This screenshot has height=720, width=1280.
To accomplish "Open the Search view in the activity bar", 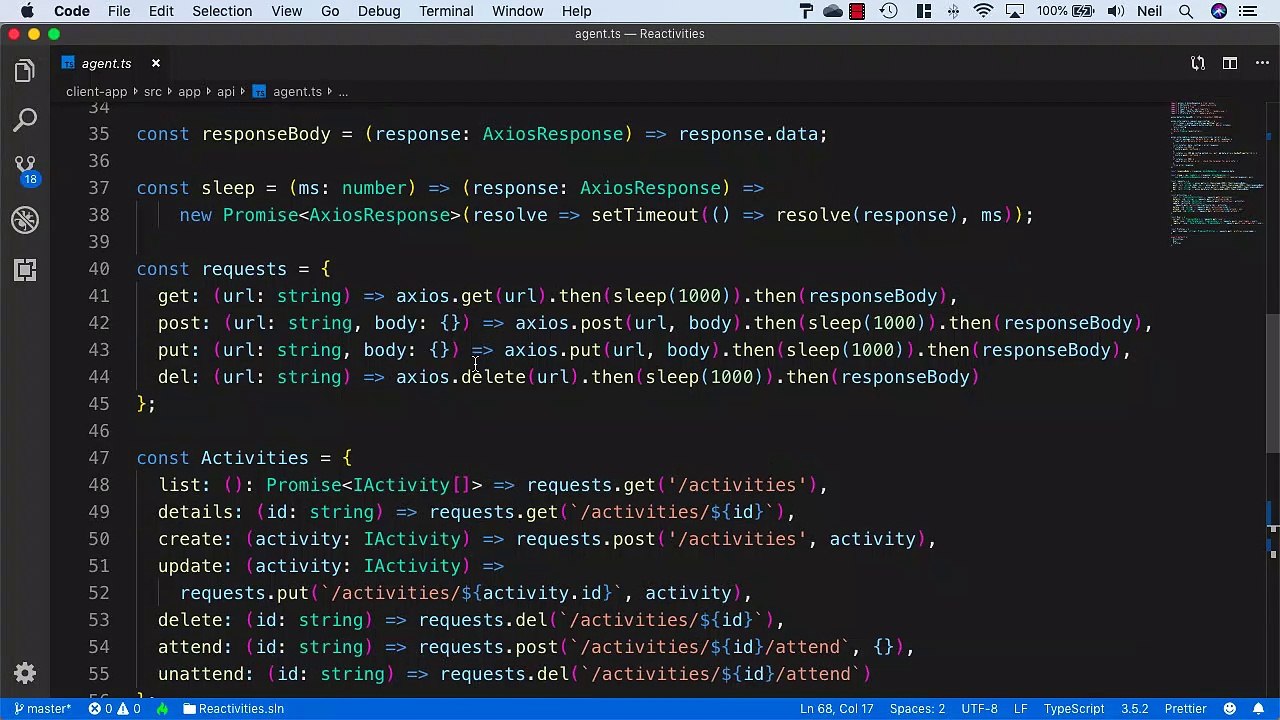I will coord(25,121).
